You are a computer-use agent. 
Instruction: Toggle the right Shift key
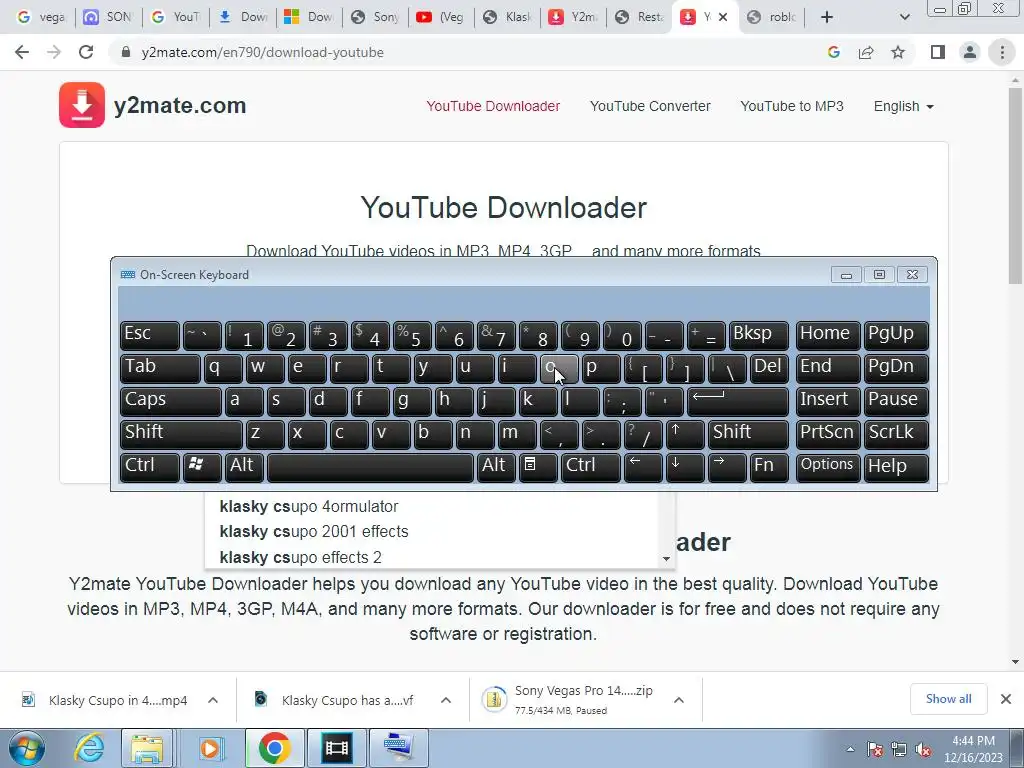coord(748,434)
